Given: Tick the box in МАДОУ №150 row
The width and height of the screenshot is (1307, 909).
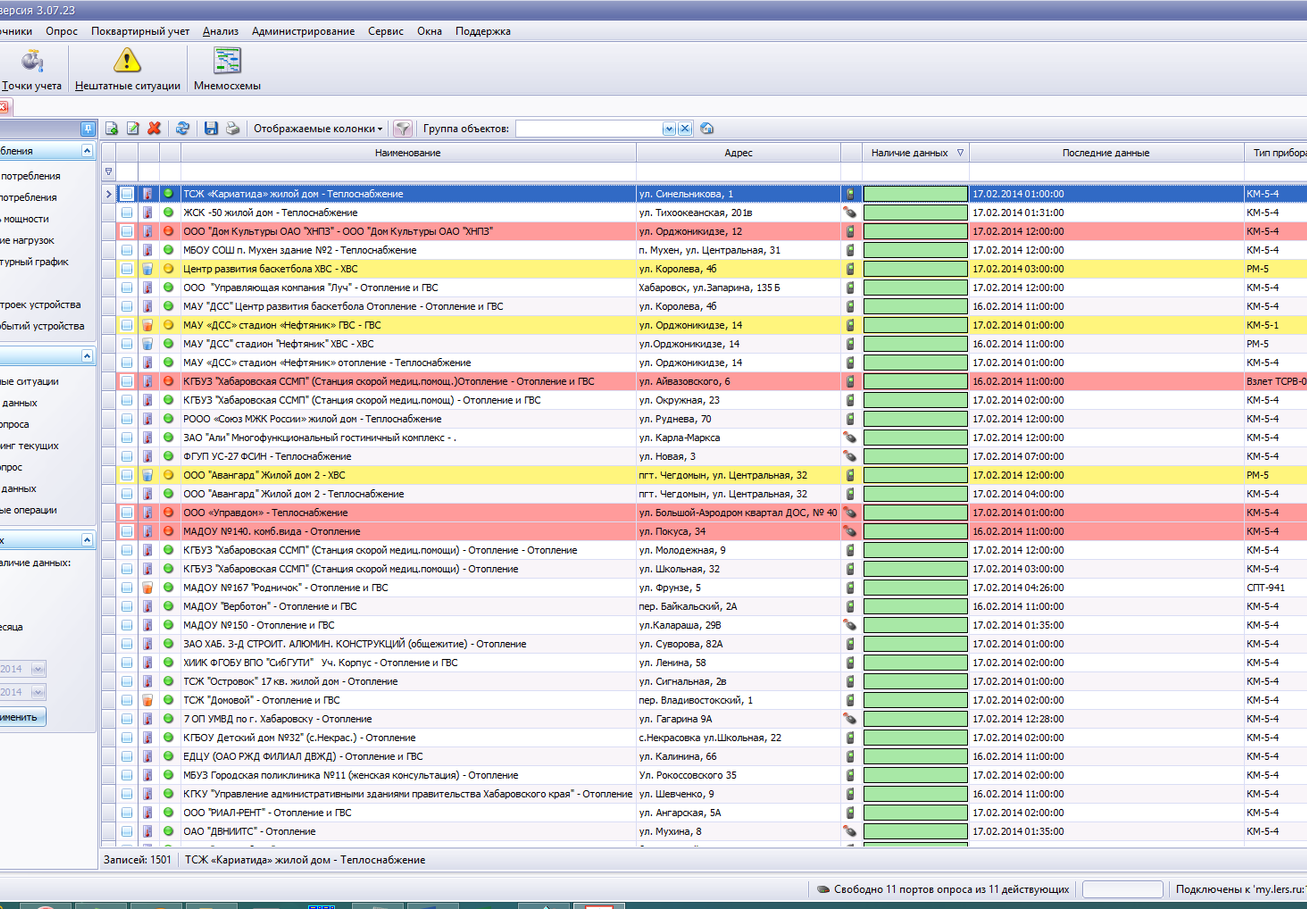Looking at the screenshot, I should (127, 625).
